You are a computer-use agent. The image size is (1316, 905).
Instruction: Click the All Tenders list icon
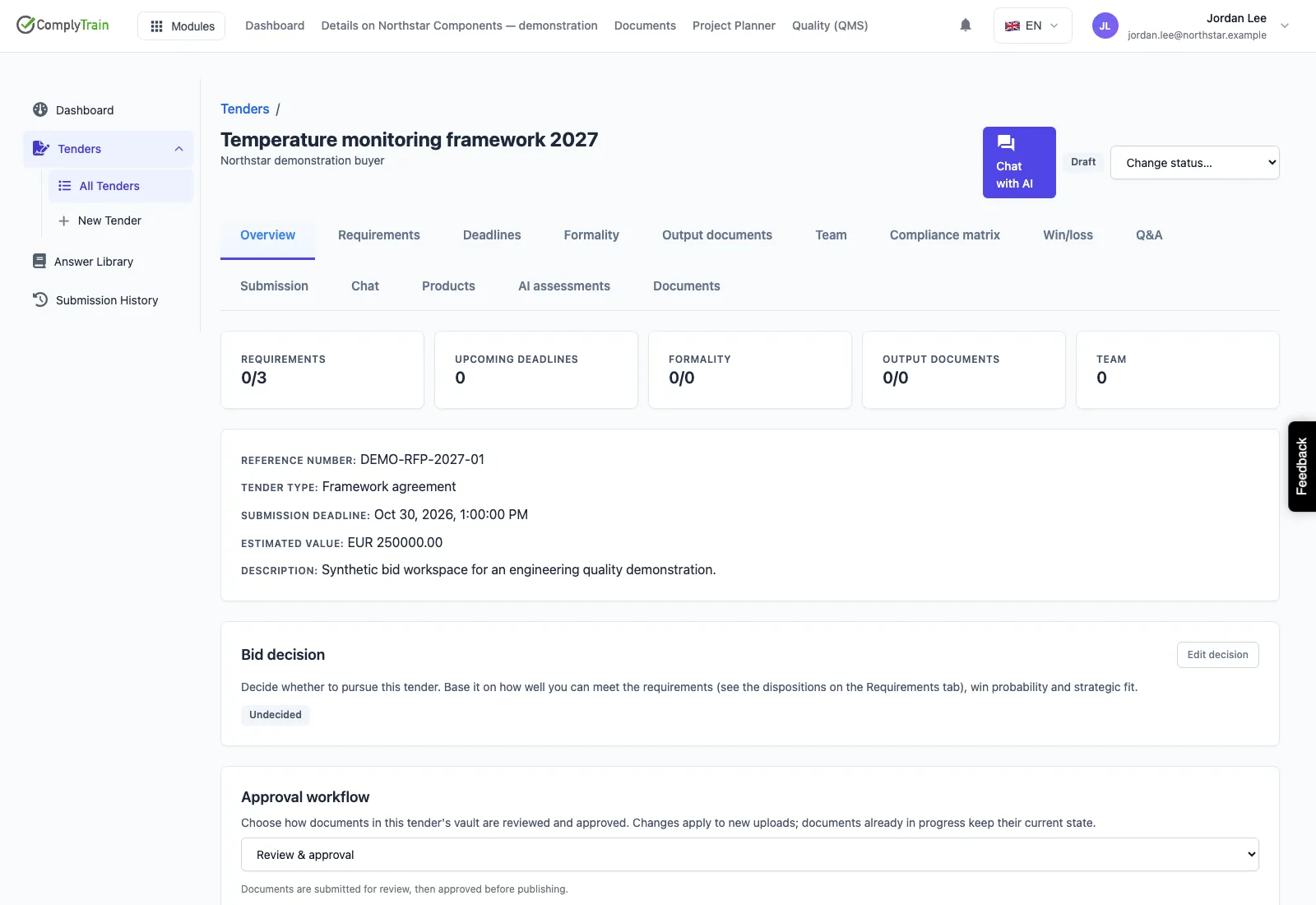tap(64, 186)
